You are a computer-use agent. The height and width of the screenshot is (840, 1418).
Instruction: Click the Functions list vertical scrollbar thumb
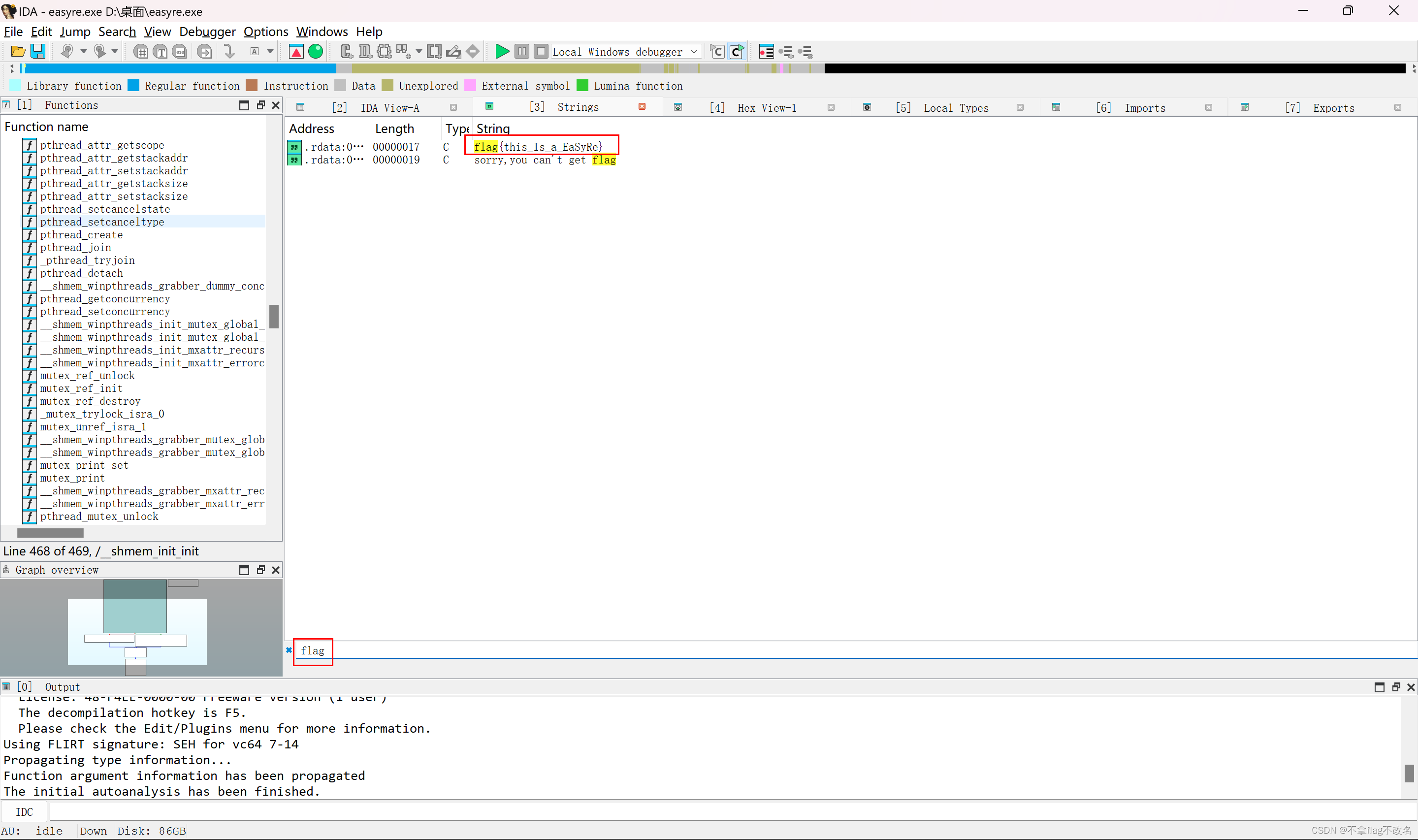[x=274, y=317]
